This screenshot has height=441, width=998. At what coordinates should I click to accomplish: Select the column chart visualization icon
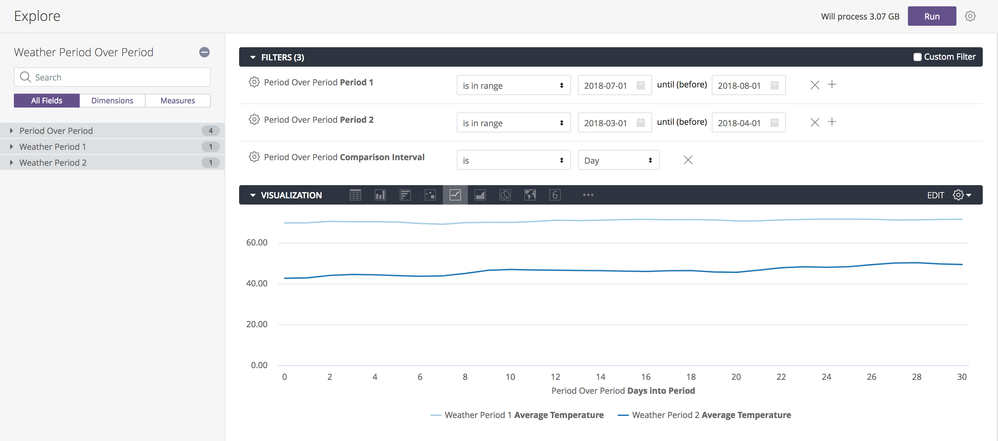click(x=381, y=195)
